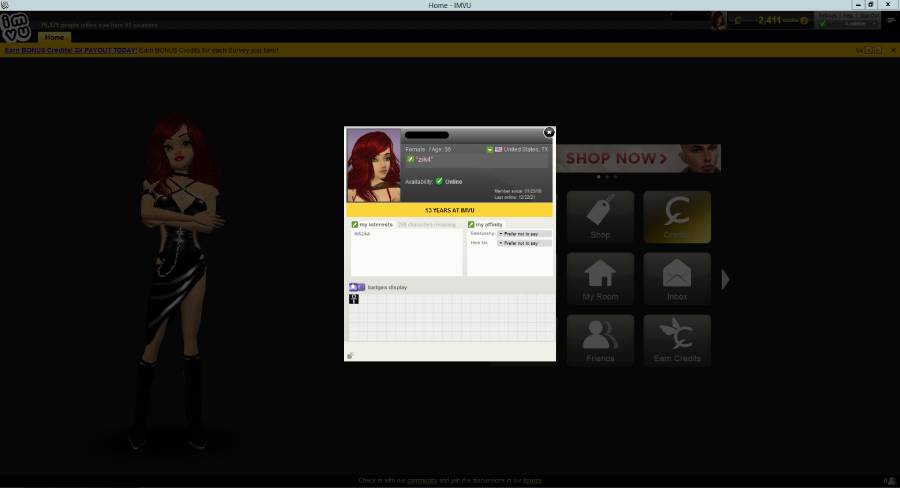Viewport: 900px width, 488px height.
Task: Click the IMVU logo
Action: pyautogui.click(x=15, y=27)
